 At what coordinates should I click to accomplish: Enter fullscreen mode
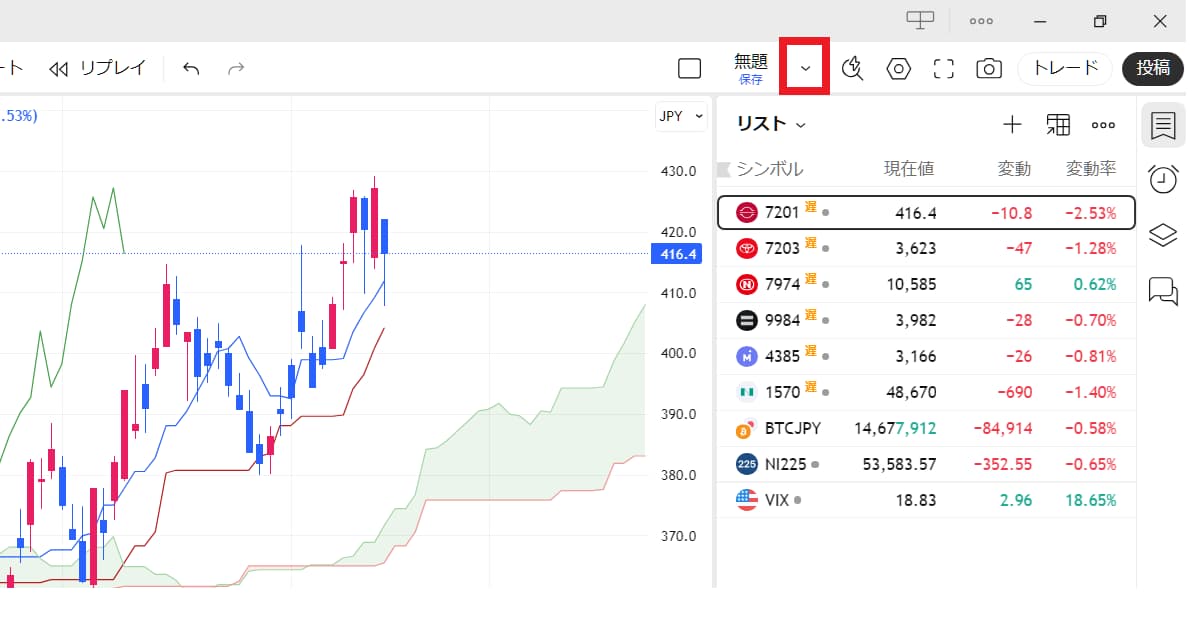pos(943,68)
